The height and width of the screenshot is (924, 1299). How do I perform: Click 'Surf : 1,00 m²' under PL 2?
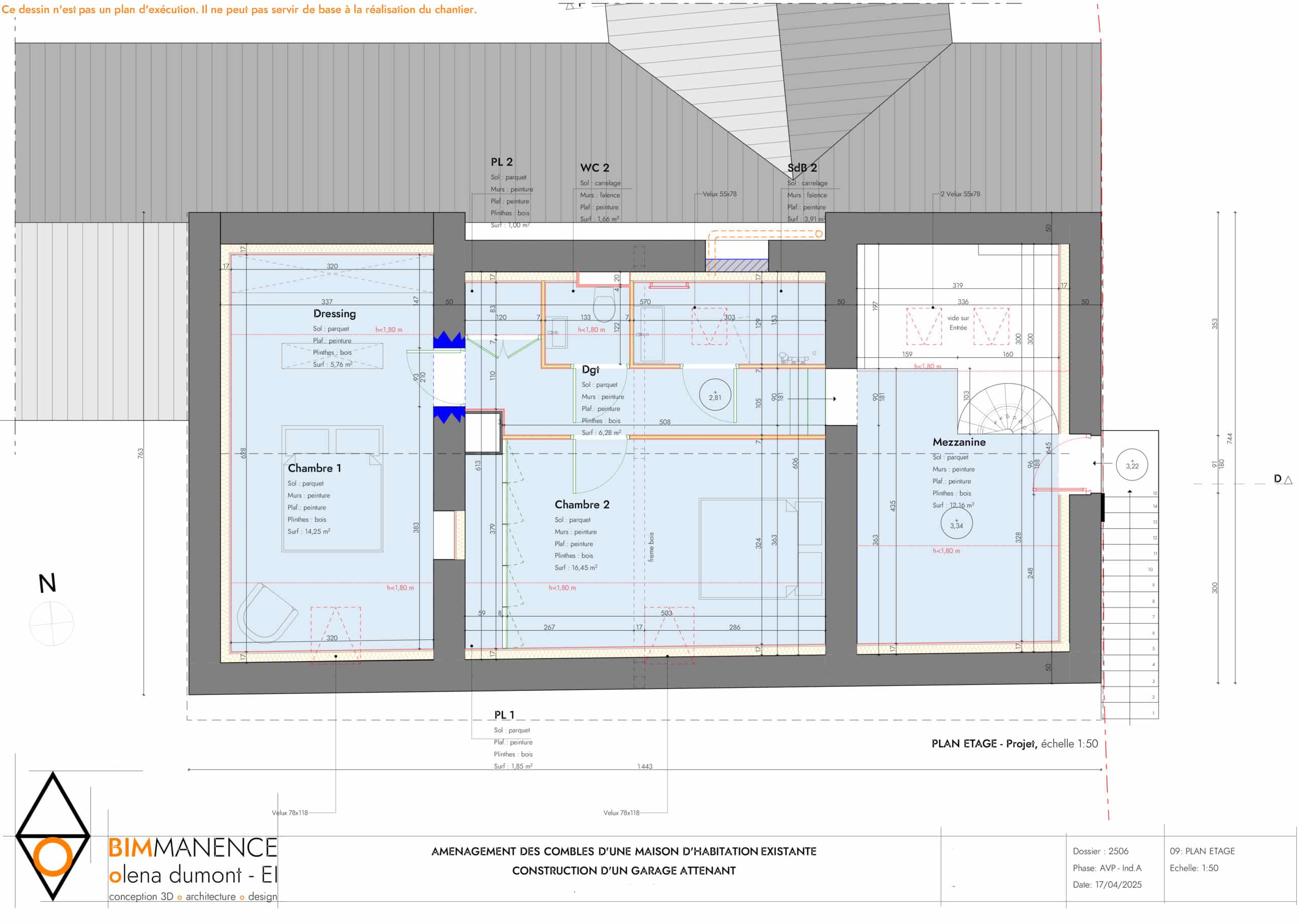(510, 225)
